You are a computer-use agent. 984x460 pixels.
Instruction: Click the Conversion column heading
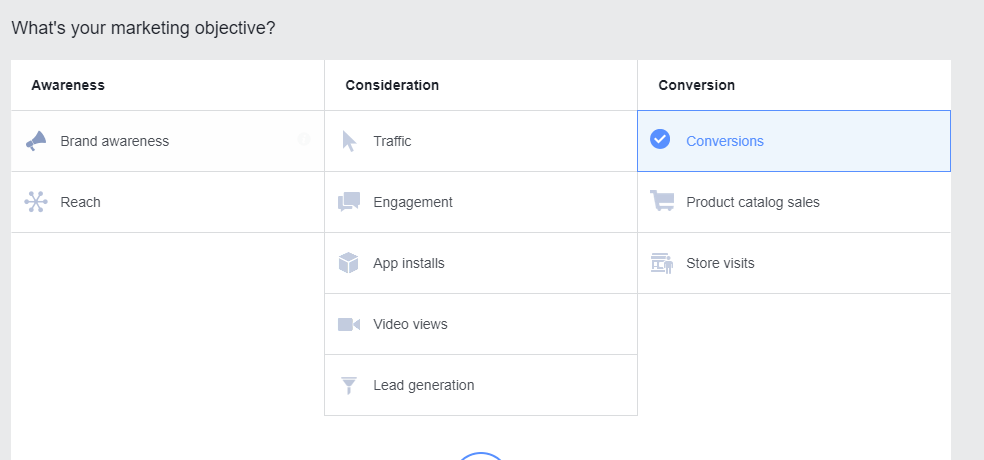(x=696, y=85)
